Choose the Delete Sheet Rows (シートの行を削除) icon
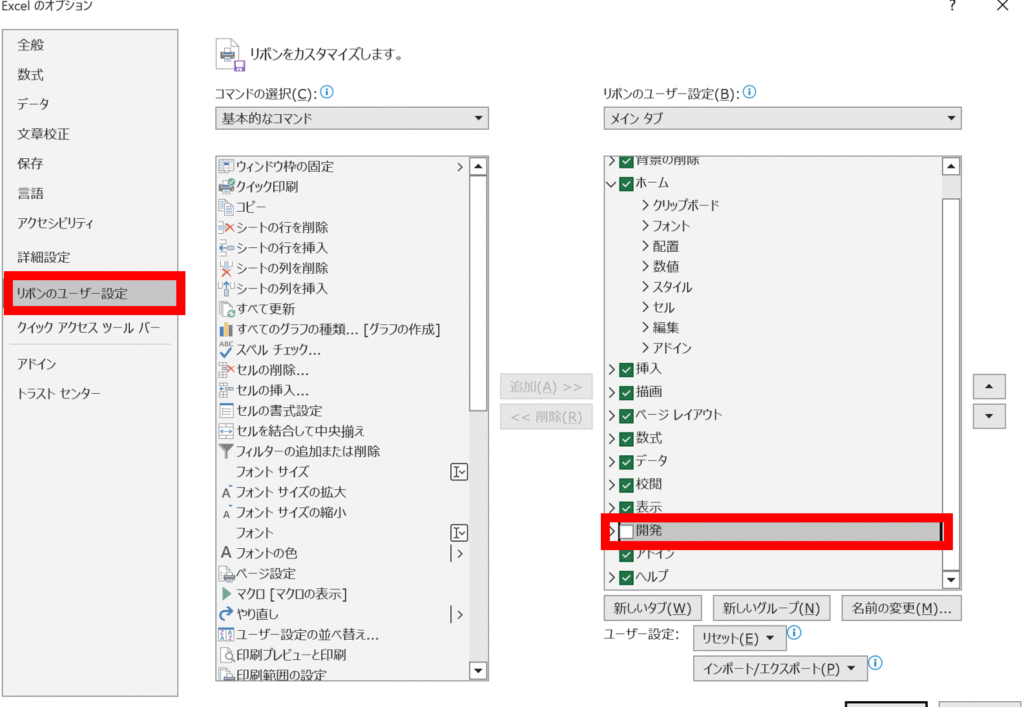 pos(226,227)
